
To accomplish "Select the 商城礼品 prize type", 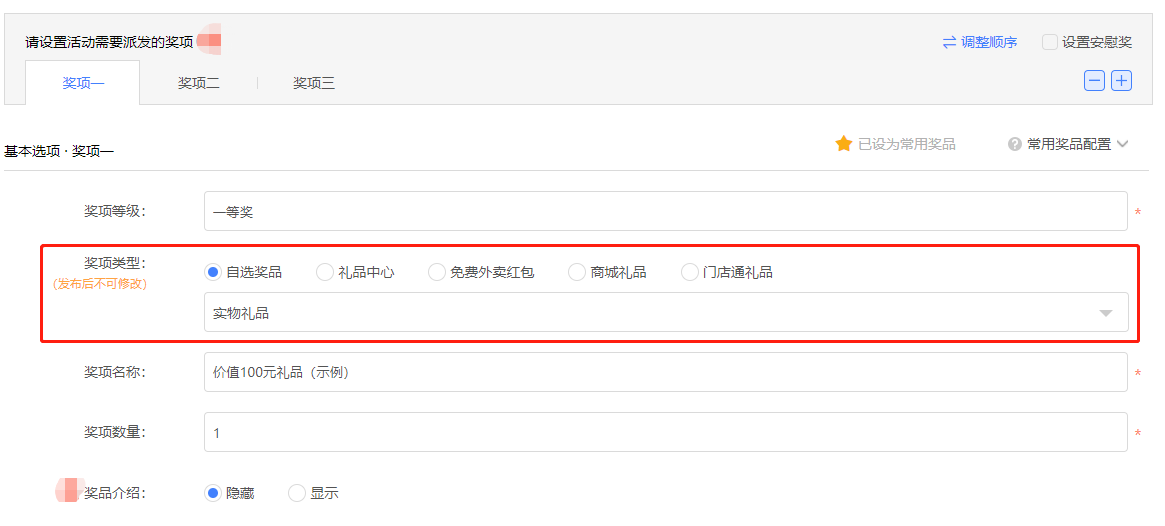I will pyautogui.click(x=577, y=273).
